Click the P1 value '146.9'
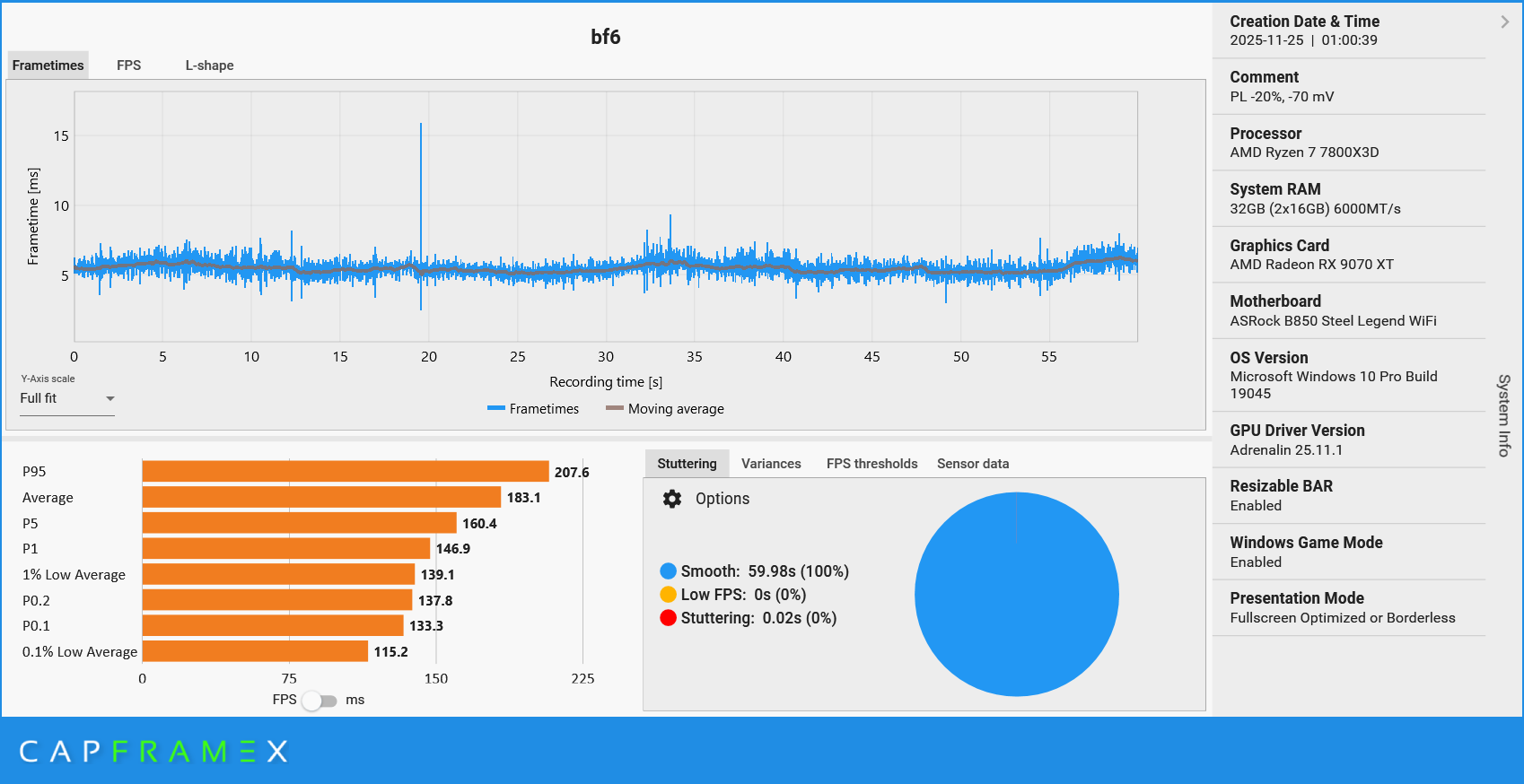 [x=453, y=549]
